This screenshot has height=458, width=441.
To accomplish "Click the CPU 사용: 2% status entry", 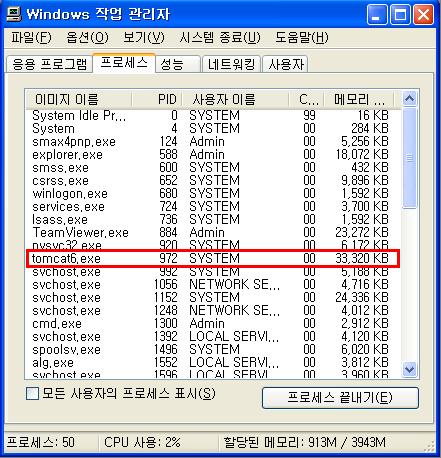I will 142,442.
